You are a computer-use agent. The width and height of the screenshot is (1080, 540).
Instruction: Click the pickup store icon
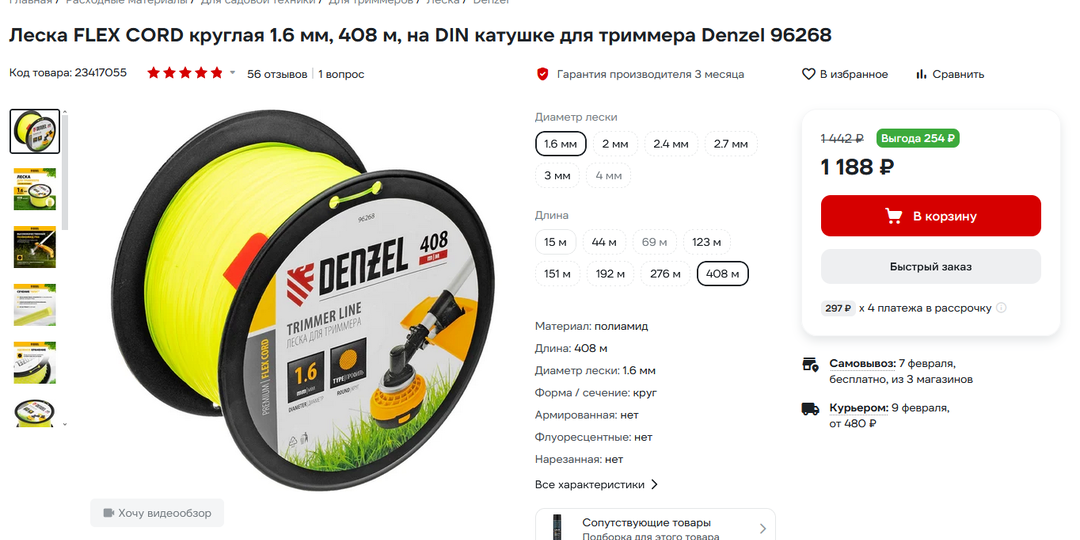pos(811,364)
